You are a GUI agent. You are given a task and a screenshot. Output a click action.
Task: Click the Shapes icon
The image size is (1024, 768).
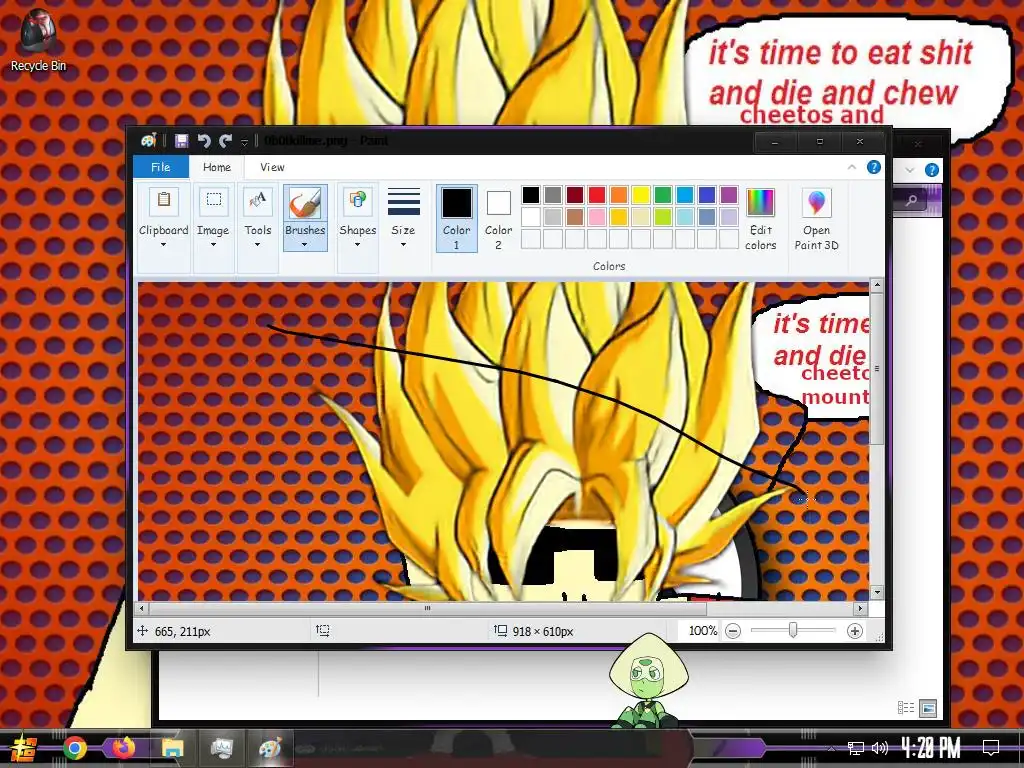[357, 201]
